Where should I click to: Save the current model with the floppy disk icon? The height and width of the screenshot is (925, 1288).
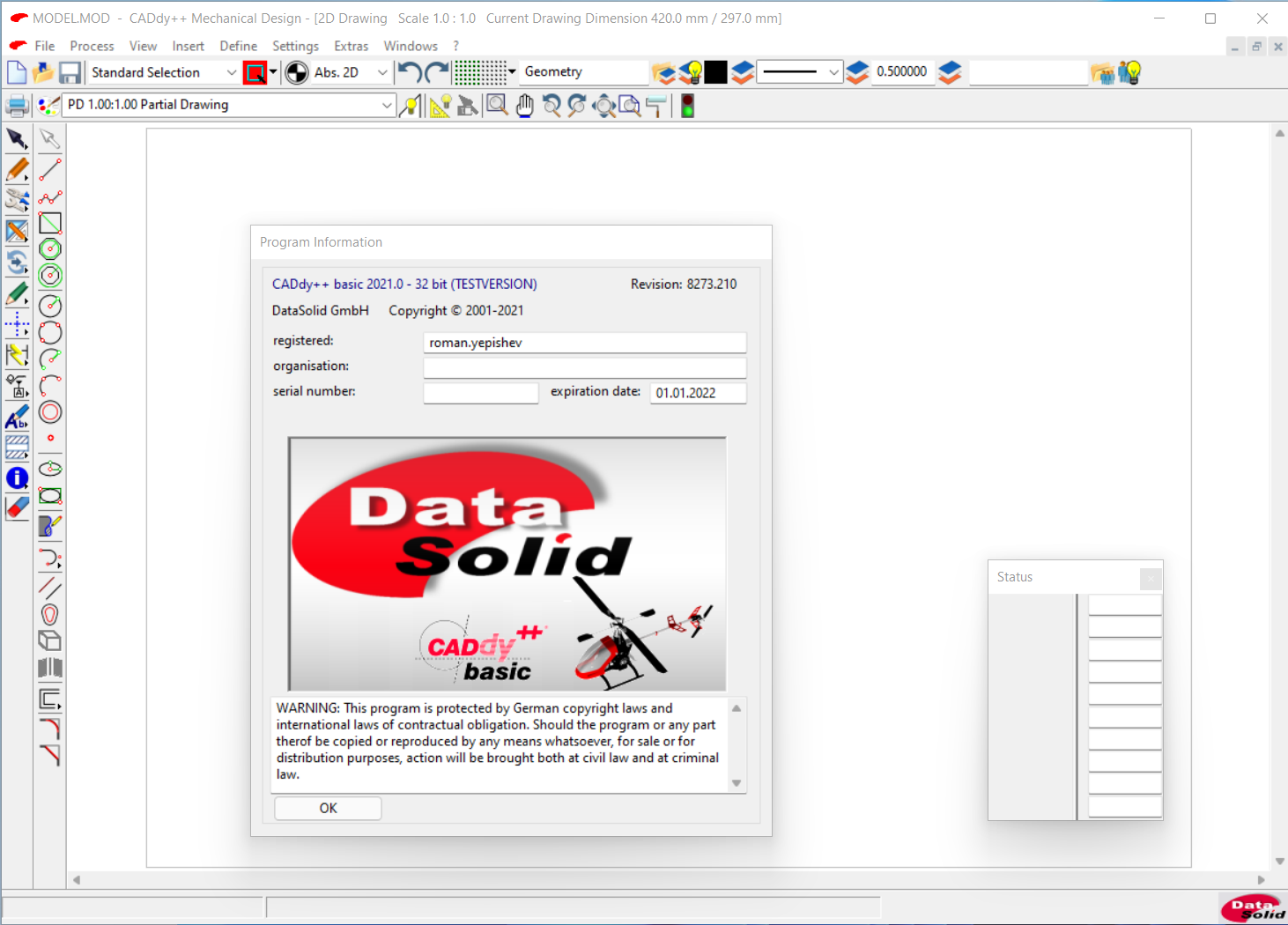[70, 72]
